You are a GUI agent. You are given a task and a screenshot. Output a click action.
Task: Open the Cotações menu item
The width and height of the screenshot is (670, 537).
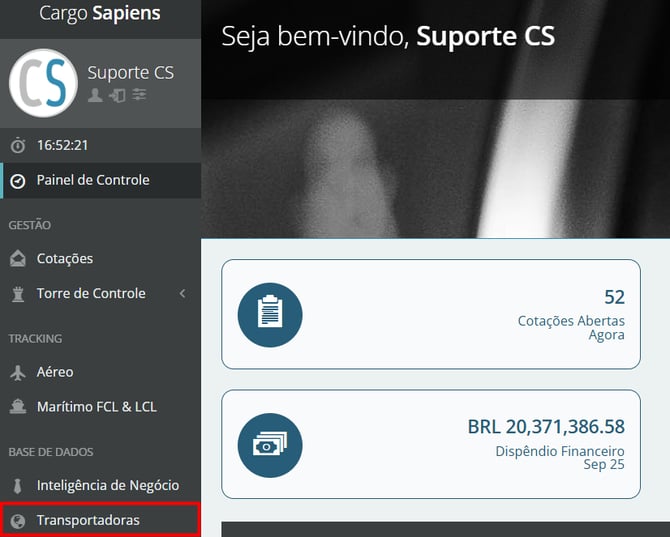pos(65,259)
